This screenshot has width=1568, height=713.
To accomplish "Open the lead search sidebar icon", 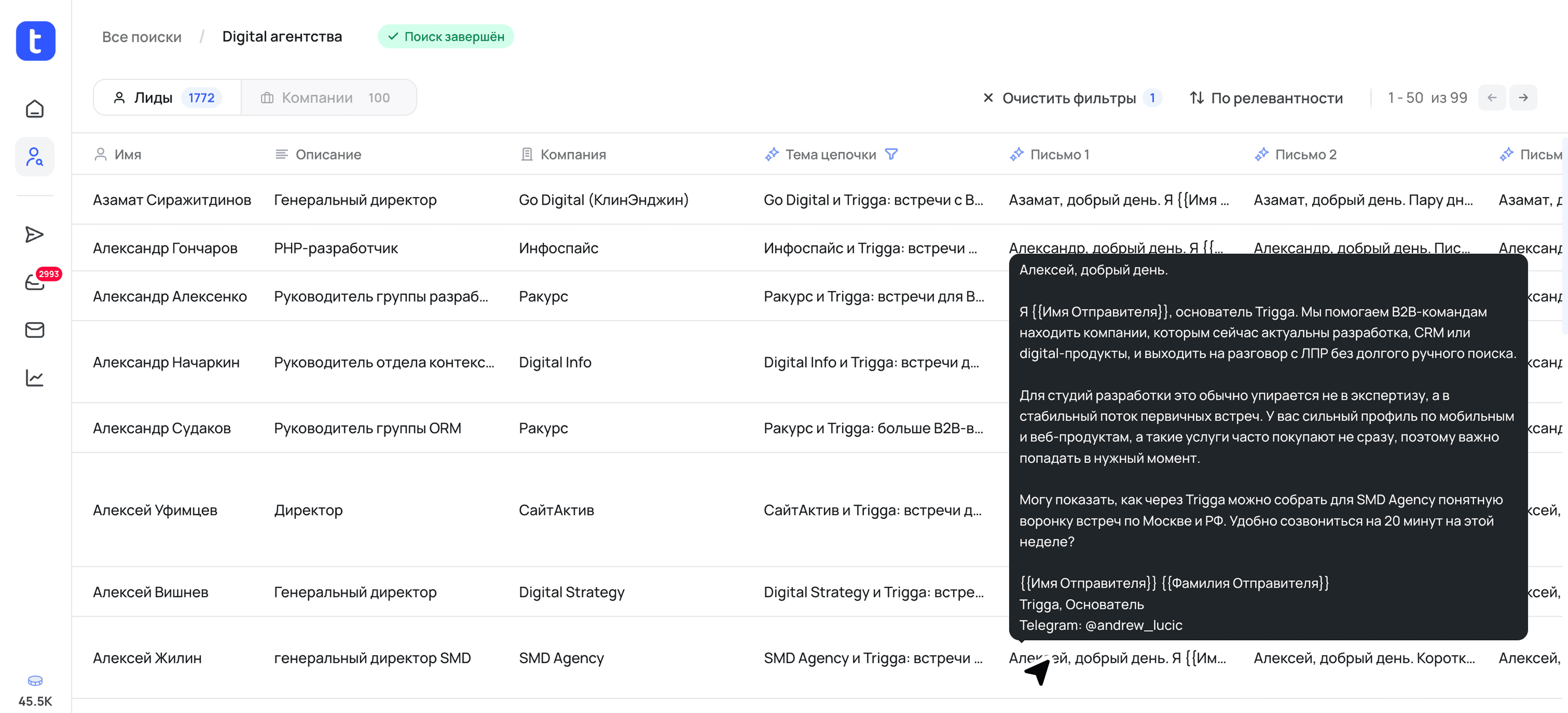I will (35, 157).
